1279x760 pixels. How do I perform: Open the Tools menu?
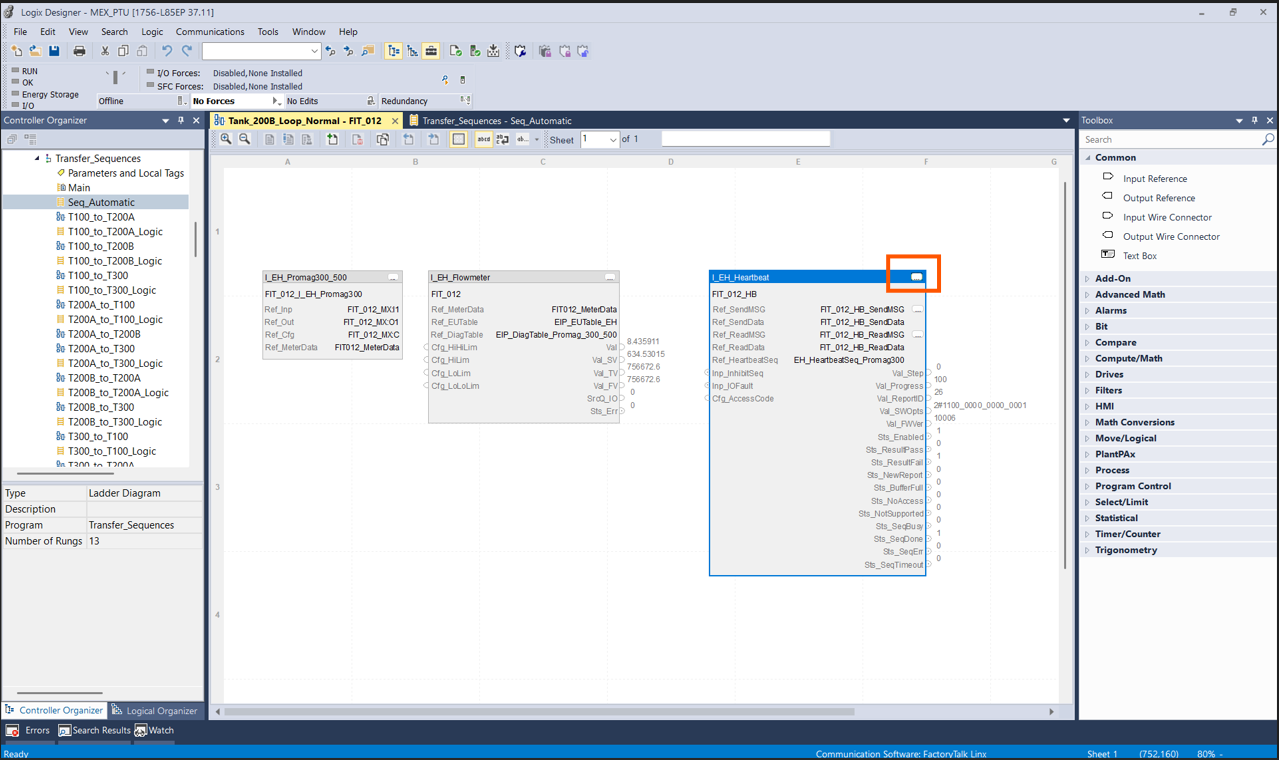[268, 32]
